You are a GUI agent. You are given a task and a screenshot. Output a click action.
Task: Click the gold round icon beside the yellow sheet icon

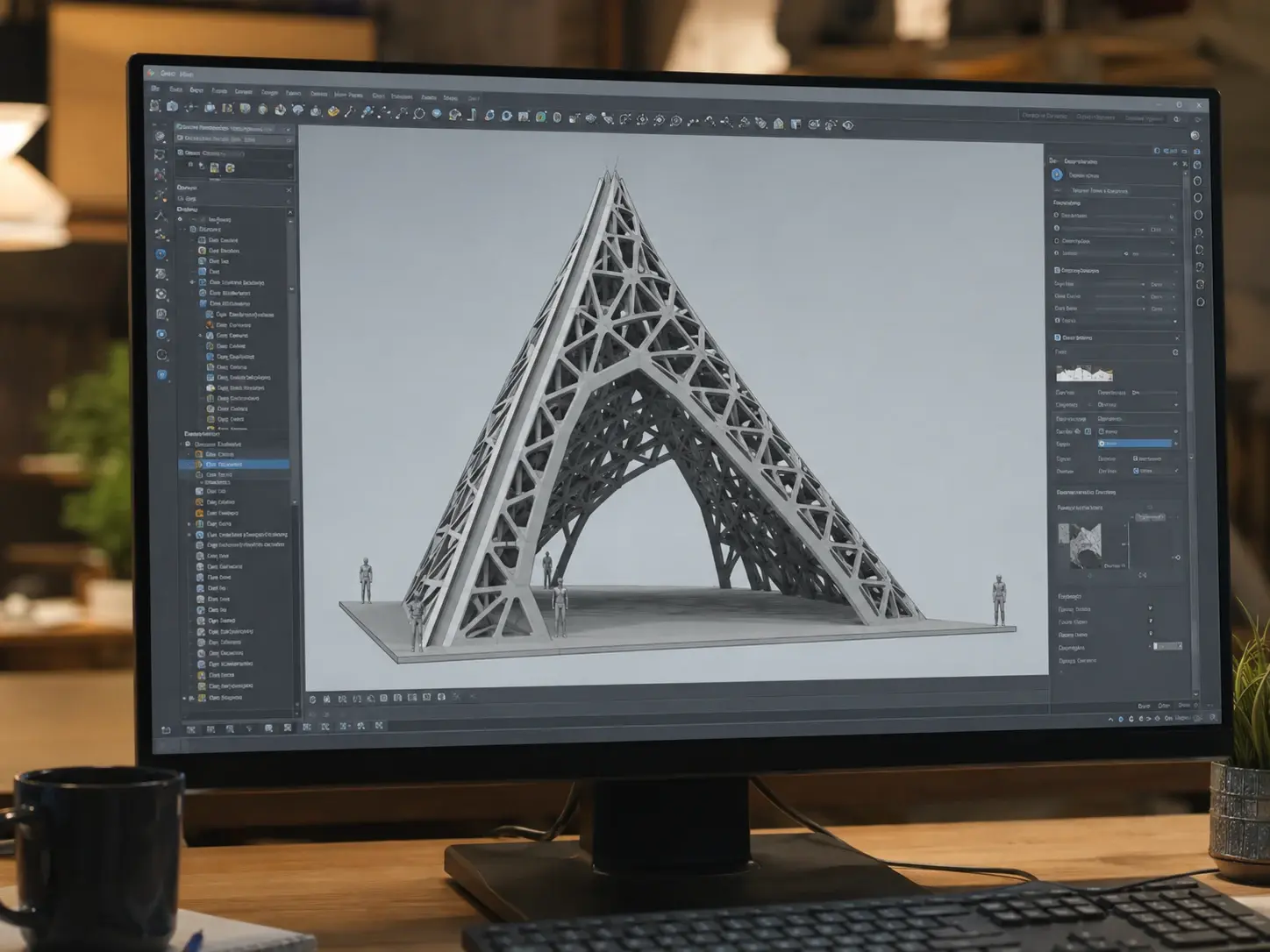[230, 167]
